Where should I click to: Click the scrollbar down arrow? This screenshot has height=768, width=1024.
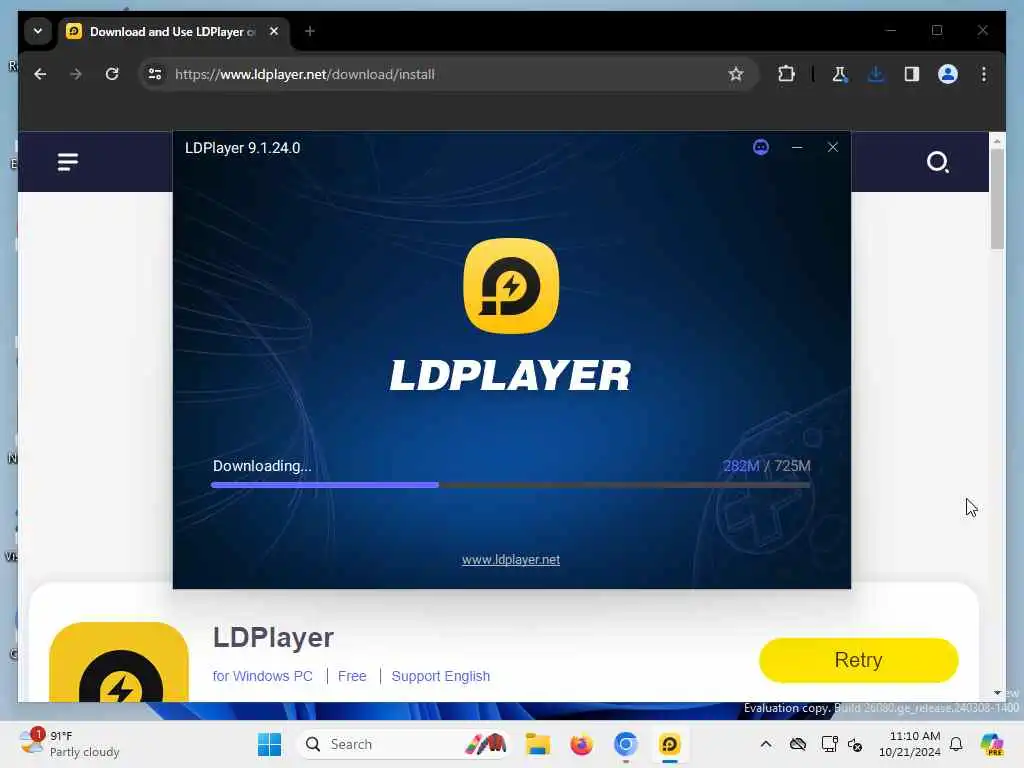997,692
